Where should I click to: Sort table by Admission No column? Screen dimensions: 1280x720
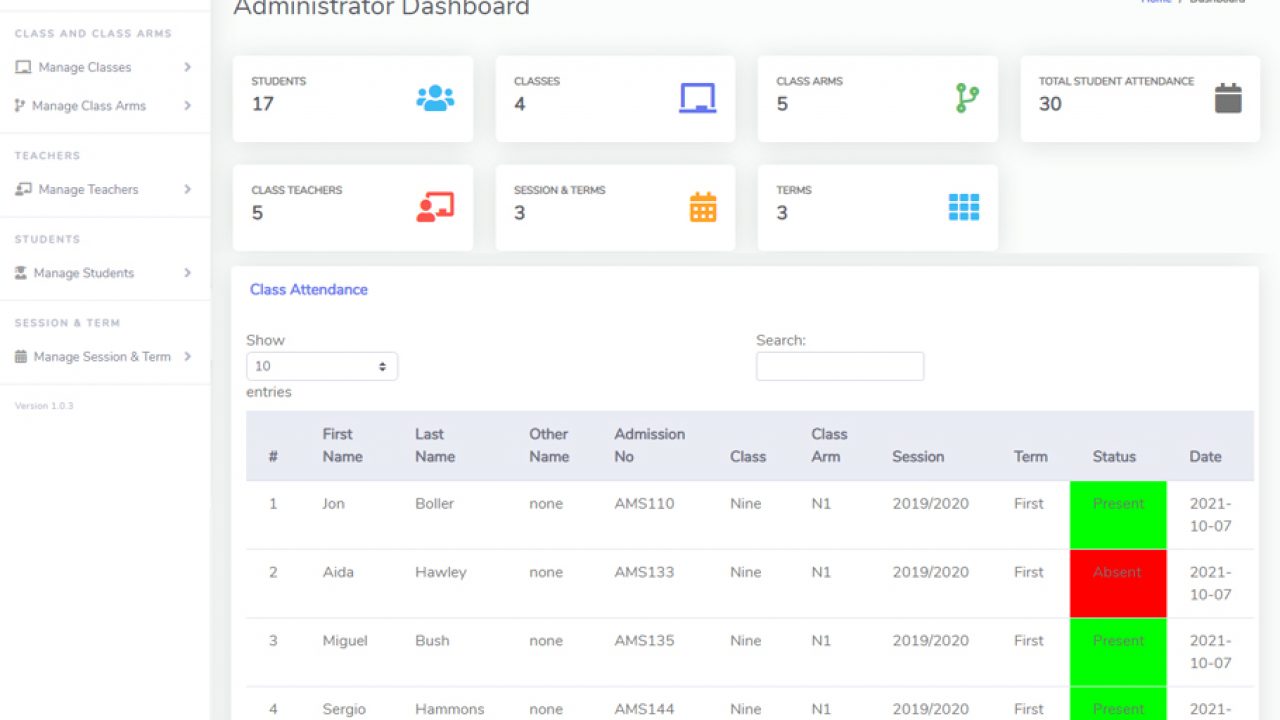point(649,445)
